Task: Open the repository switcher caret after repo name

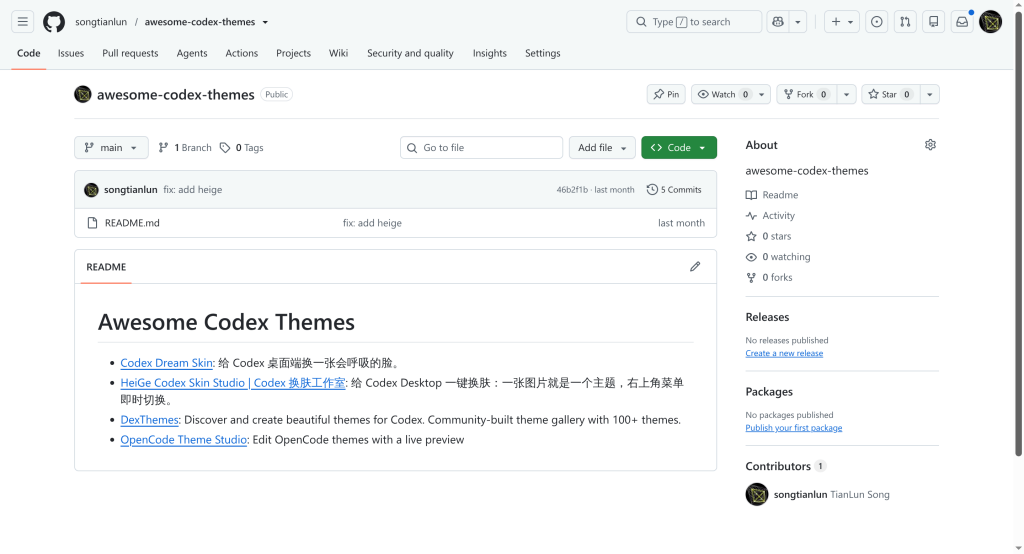Action: tap(265, 22)
